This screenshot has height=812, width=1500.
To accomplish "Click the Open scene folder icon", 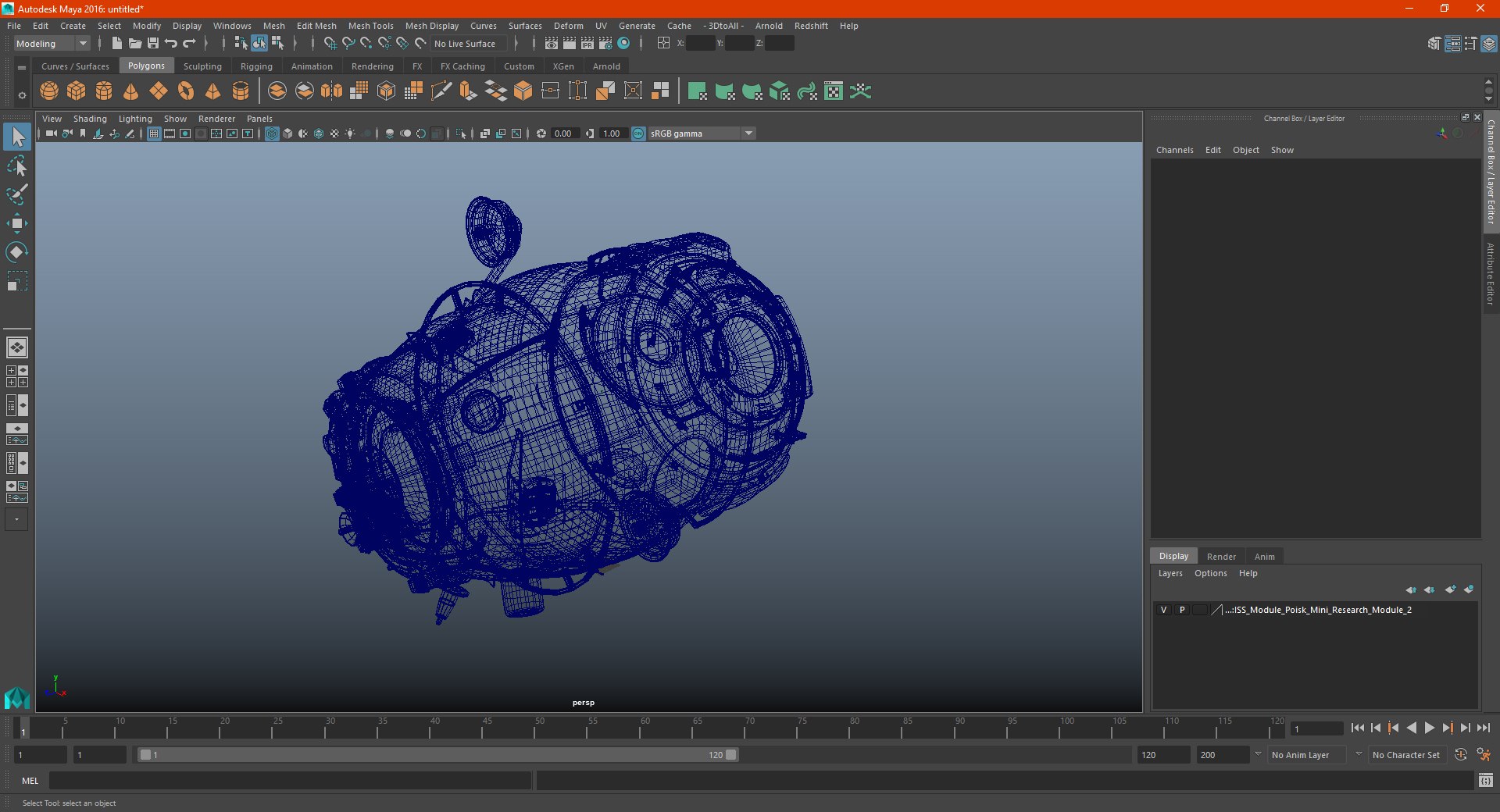I will [x=135, y=44].
